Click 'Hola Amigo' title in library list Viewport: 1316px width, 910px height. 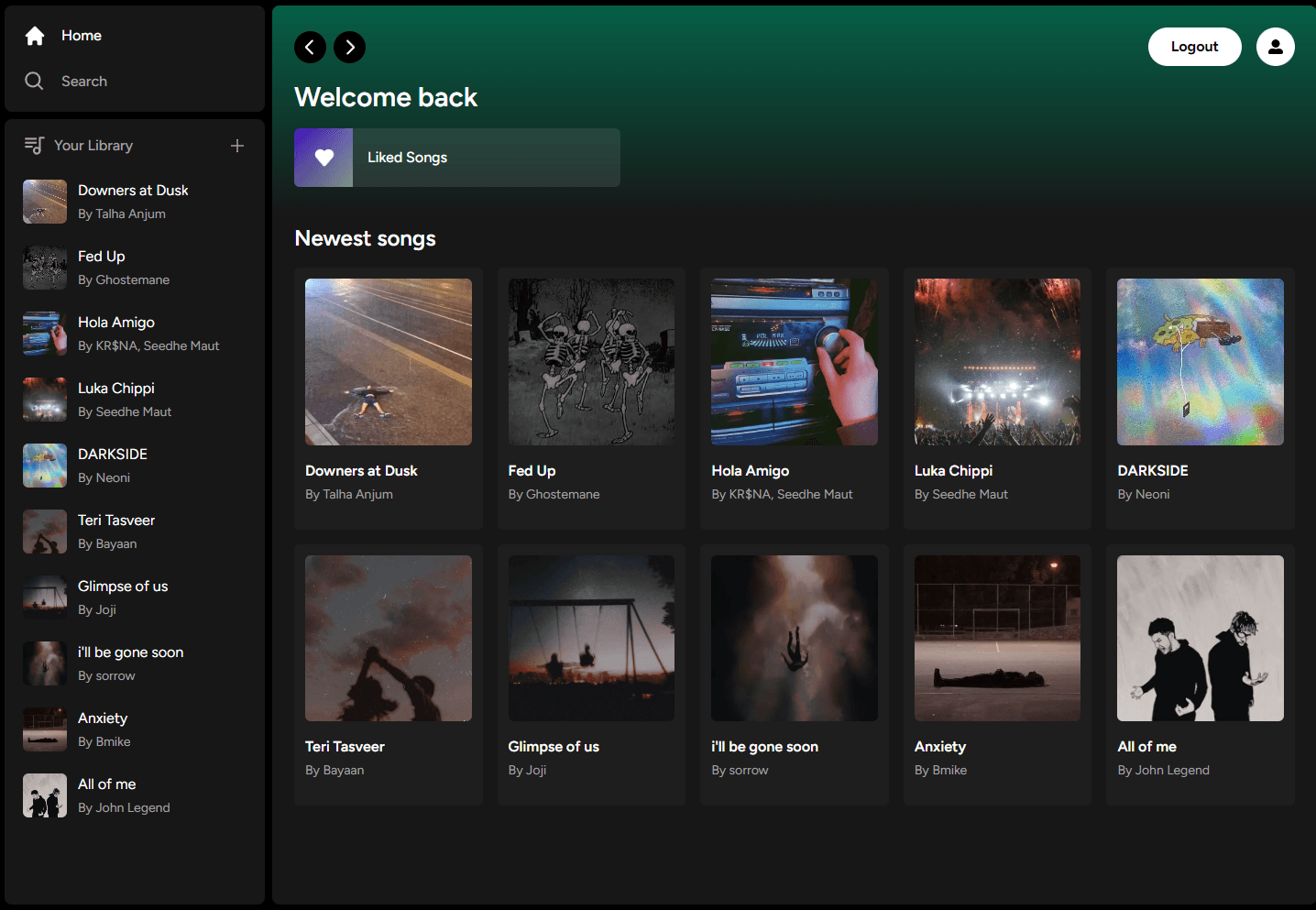tap(116, 323)
